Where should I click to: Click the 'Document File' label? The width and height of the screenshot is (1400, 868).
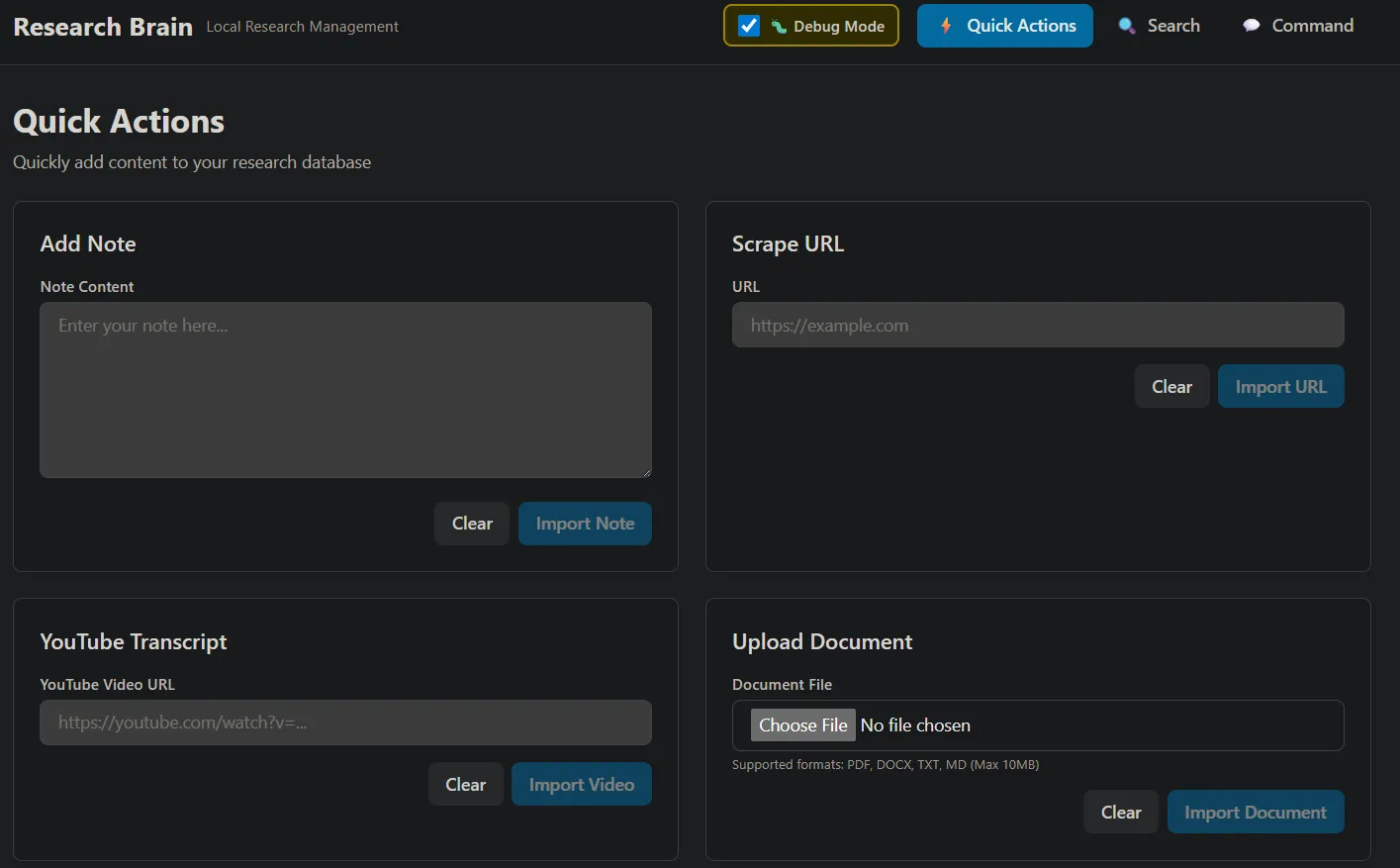click(x=782, y=684)
